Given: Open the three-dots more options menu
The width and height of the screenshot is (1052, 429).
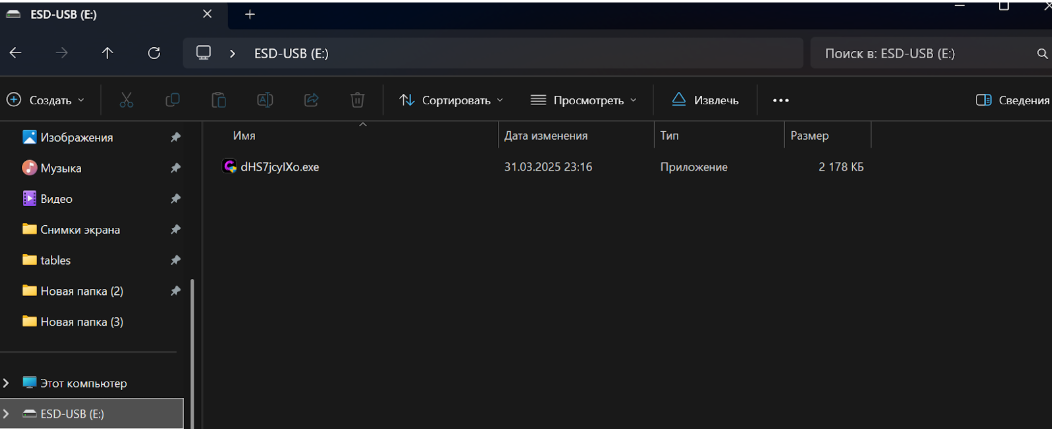Looking at the screenshot, I should tap(781, 100).
